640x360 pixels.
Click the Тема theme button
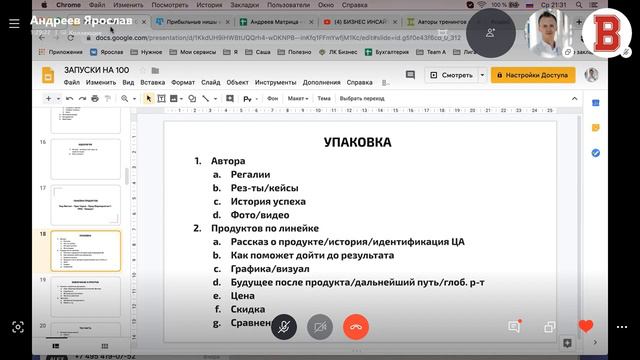pyautogui.click(x=324, y=99)
